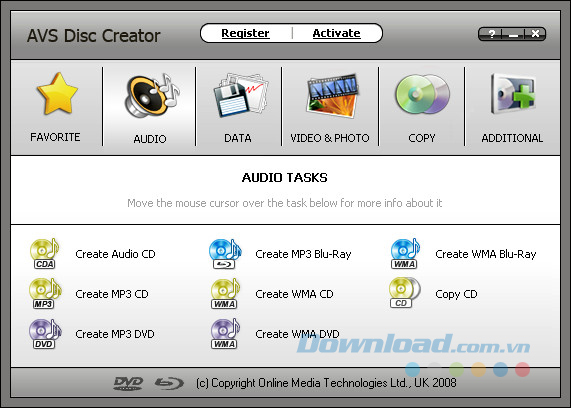Click the help question mark button

(492, 34)
